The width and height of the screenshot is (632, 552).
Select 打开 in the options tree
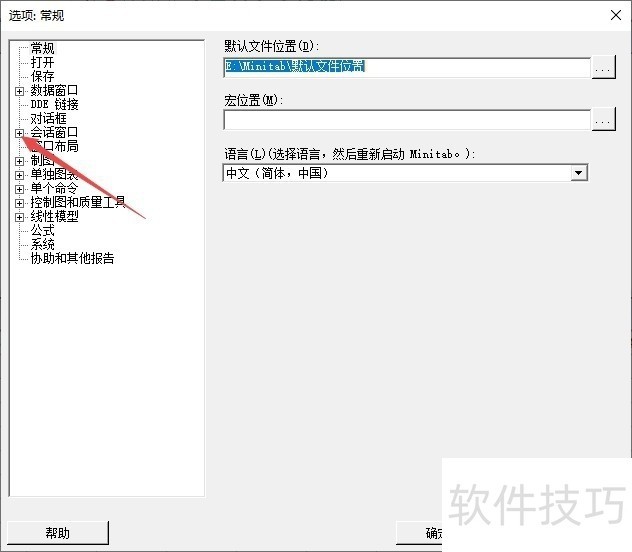pyautogui.click(x=42, y=62)
